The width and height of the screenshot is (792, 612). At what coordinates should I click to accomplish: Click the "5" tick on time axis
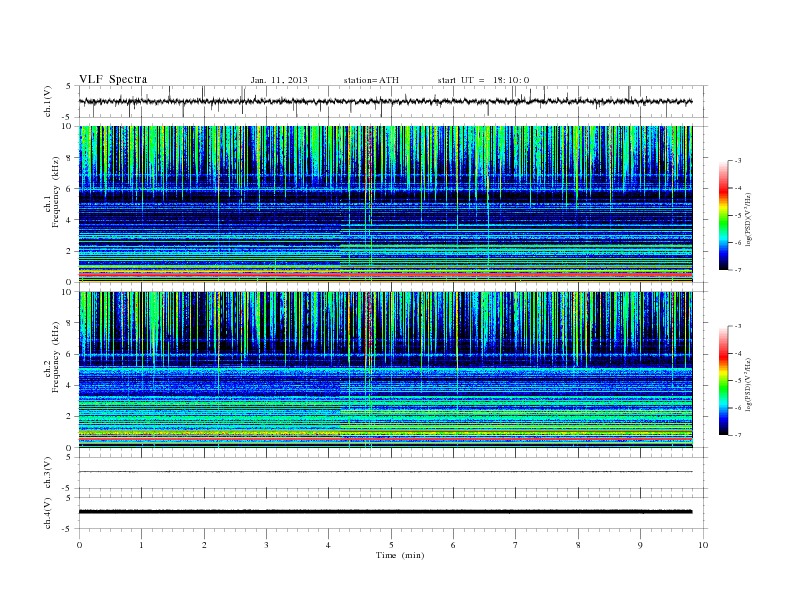(391, 545)
